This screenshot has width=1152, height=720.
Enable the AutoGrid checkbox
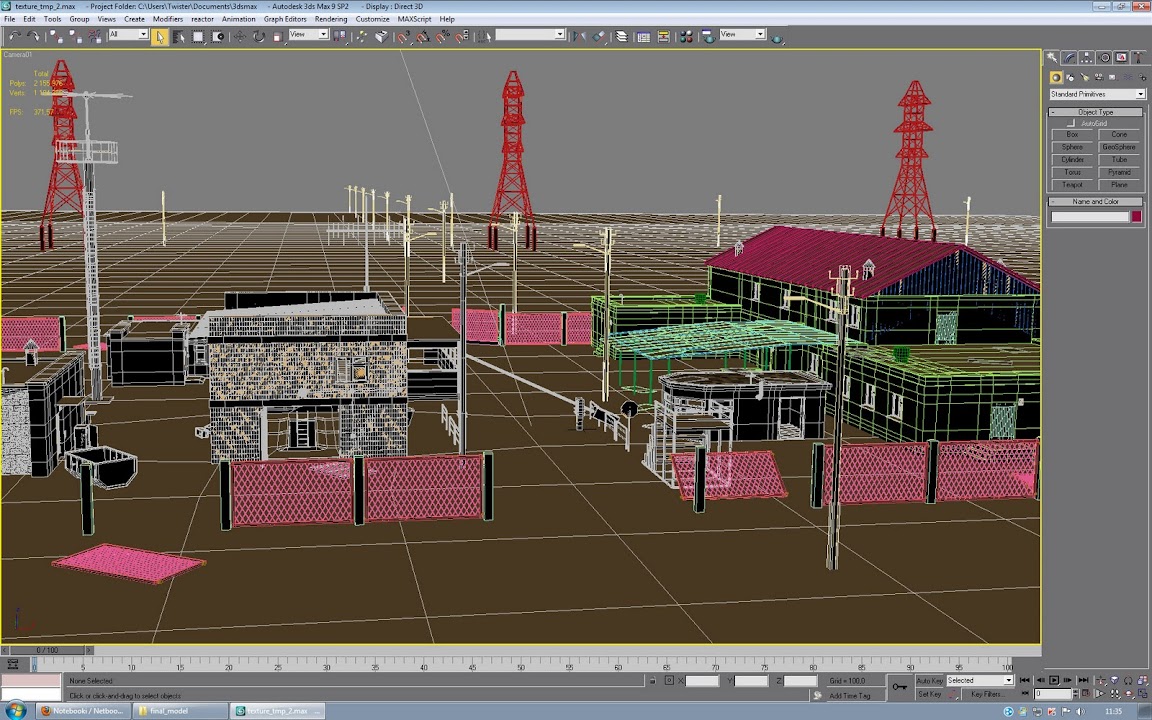[1071, 123]
